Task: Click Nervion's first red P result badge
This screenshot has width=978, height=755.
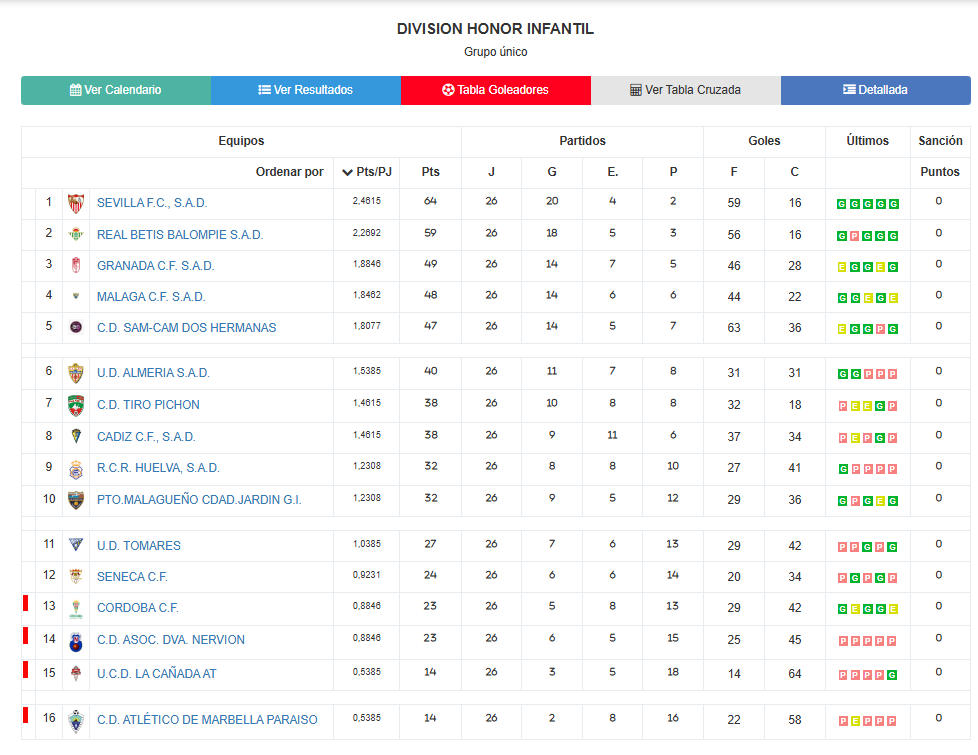Action: click(x=843, y=641)
